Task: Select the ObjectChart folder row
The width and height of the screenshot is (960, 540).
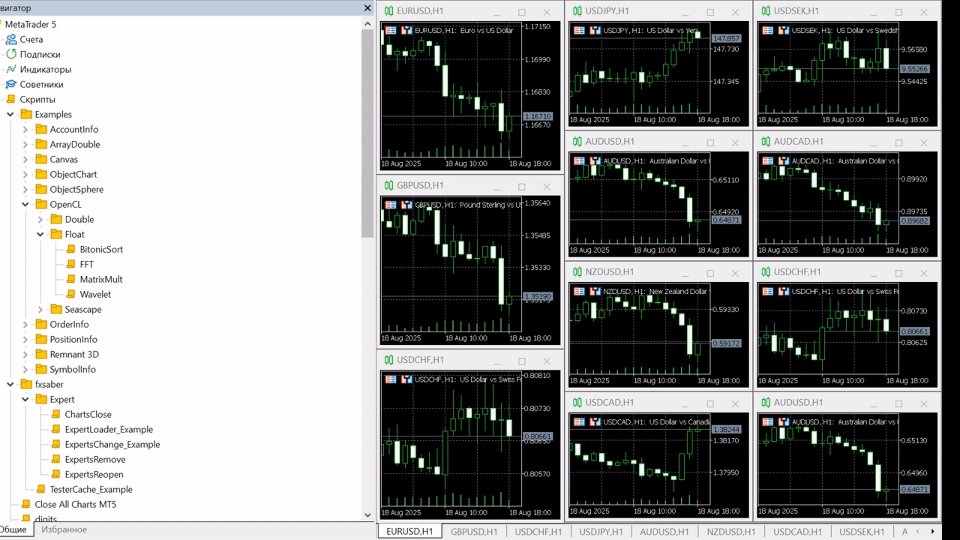Action: click(x=66, y=174)
